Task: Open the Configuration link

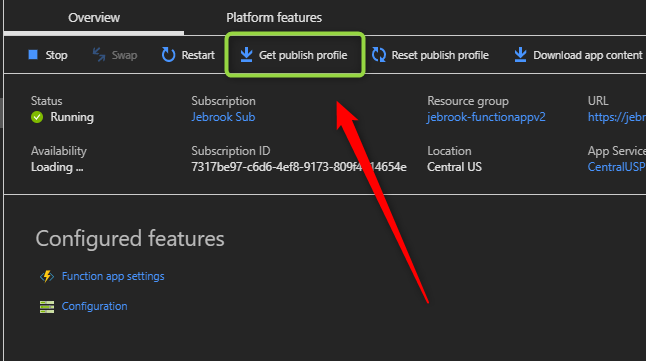Action: pos(94,306)
